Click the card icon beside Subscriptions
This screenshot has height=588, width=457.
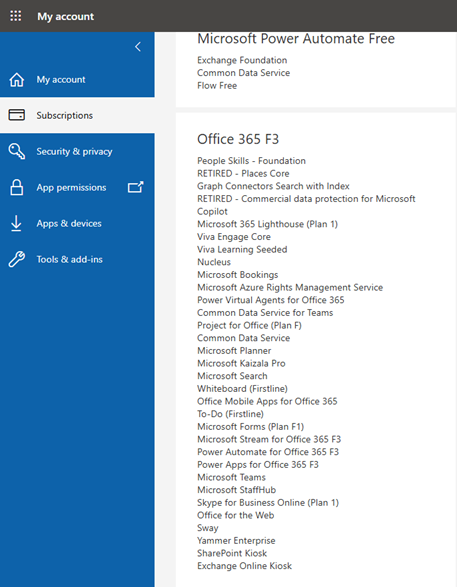coord(16,115)
